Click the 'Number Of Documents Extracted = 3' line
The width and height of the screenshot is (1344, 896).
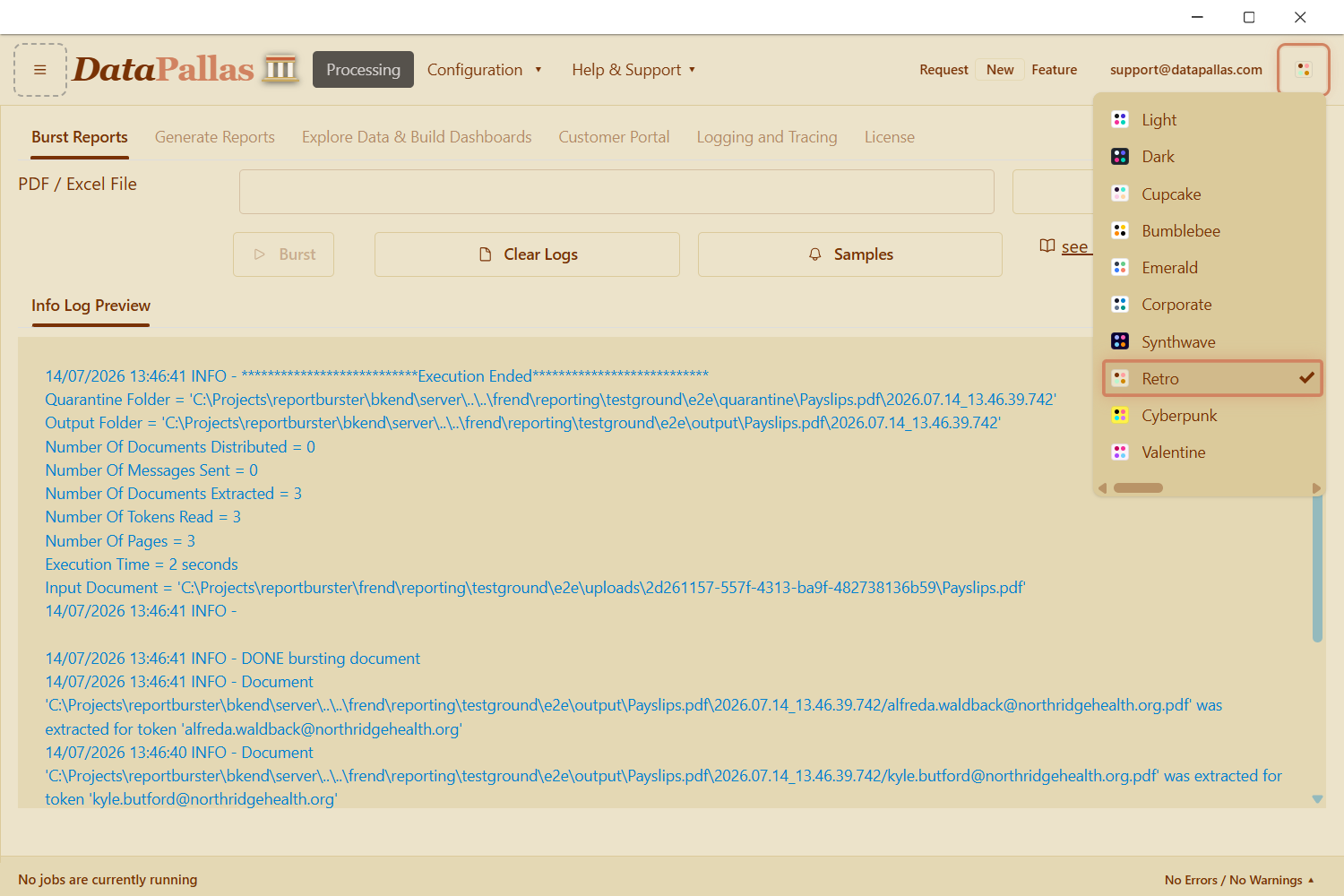(x=173, y=494)
